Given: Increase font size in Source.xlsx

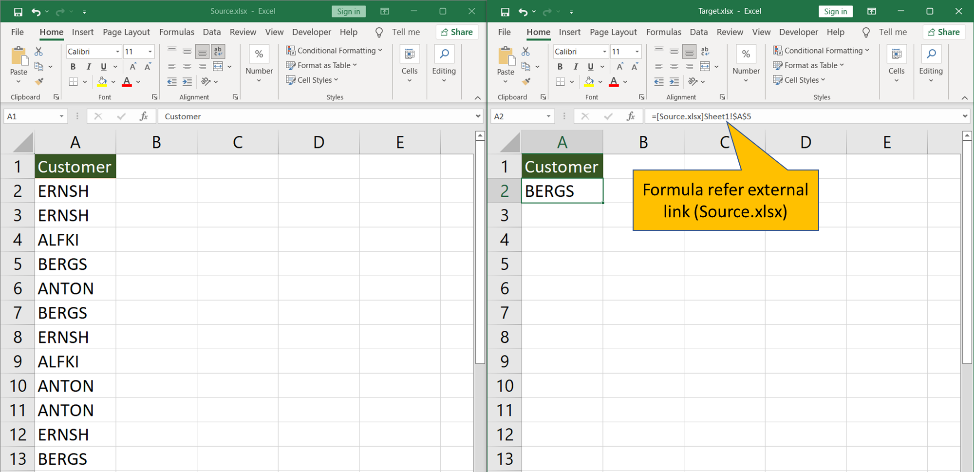Looking at the screenshot, I should [133, 66].
